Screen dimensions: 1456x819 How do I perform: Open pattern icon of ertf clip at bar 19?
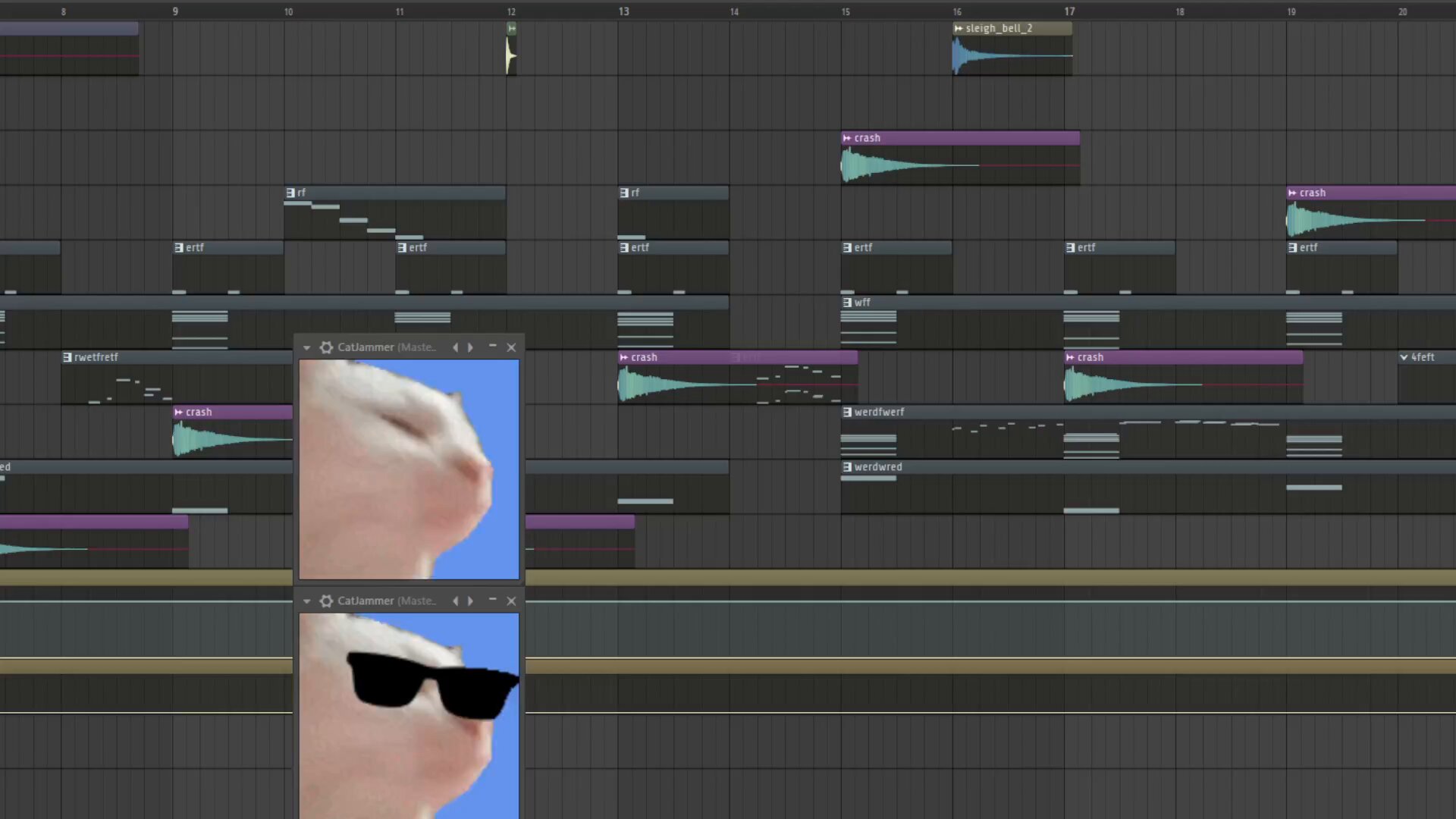[x=1292, y=247]
